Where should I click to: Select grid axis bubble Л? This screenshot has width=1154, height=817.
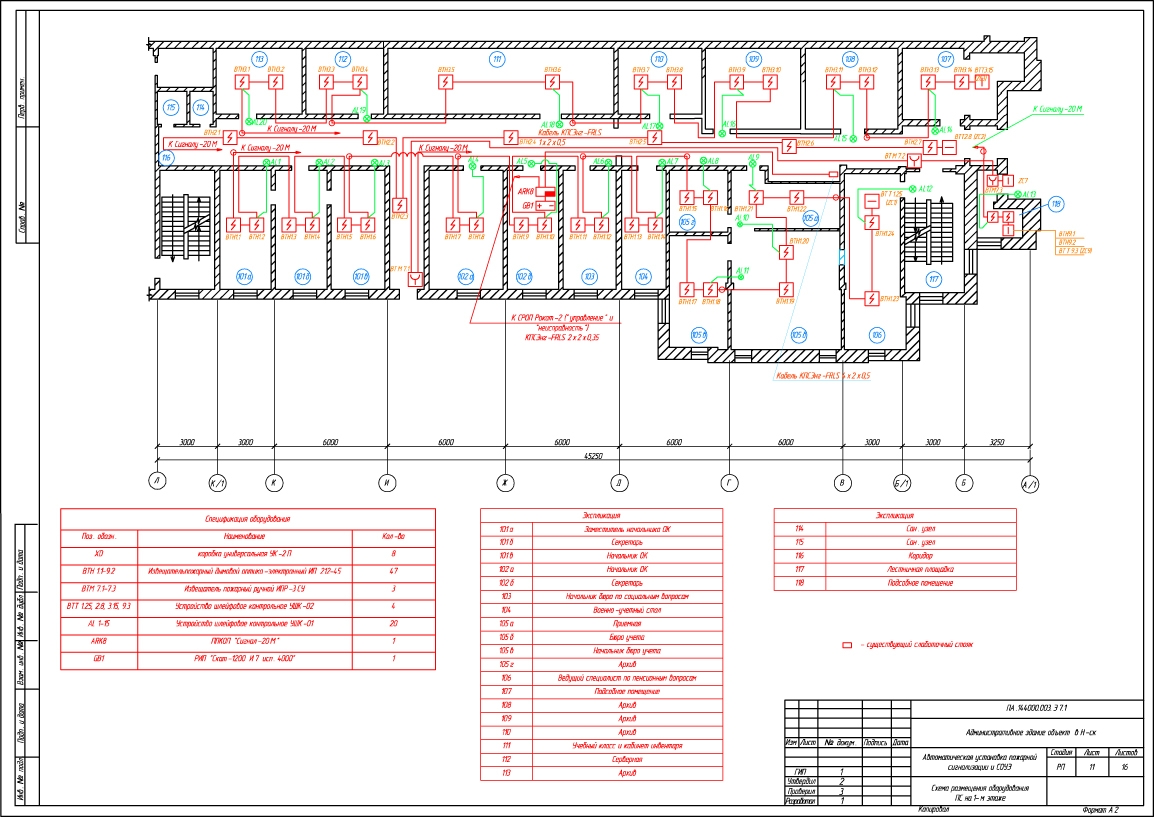pos(157,481)
